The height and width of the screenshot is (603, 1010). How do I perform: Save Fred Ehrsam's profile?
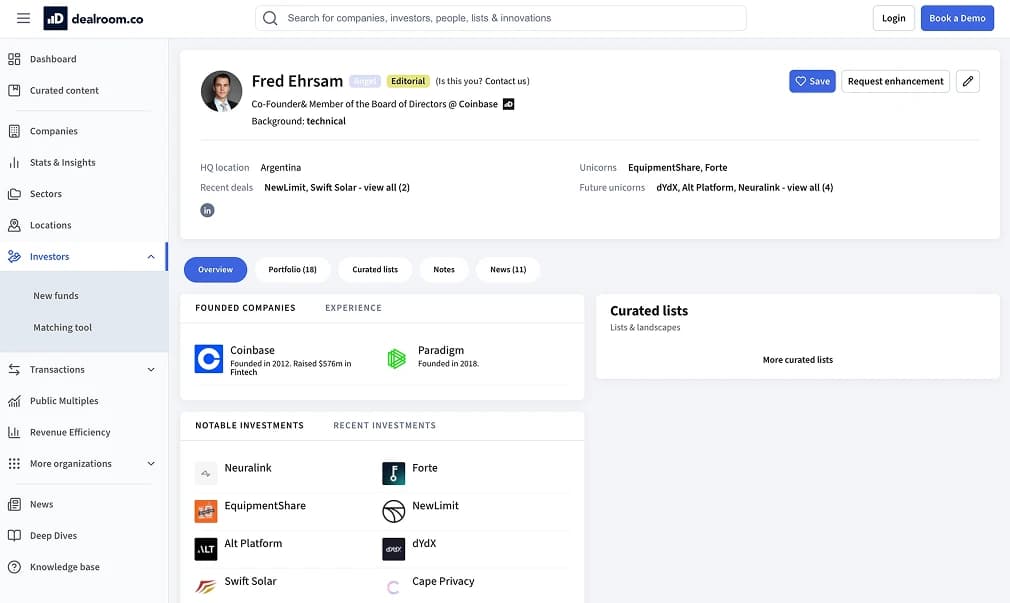pos(812,81)
